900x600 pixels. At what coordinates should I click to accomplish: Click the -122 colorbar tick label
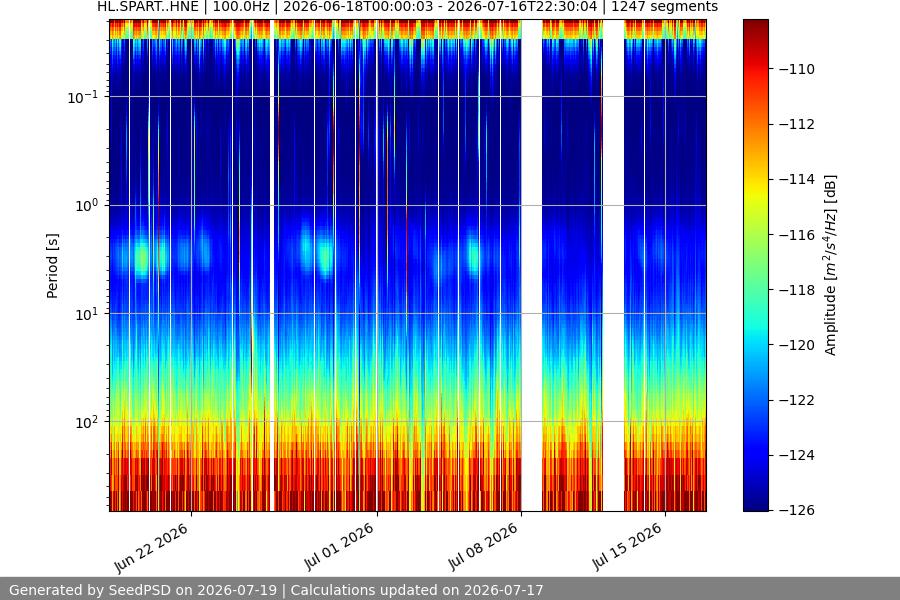point(797,400)
